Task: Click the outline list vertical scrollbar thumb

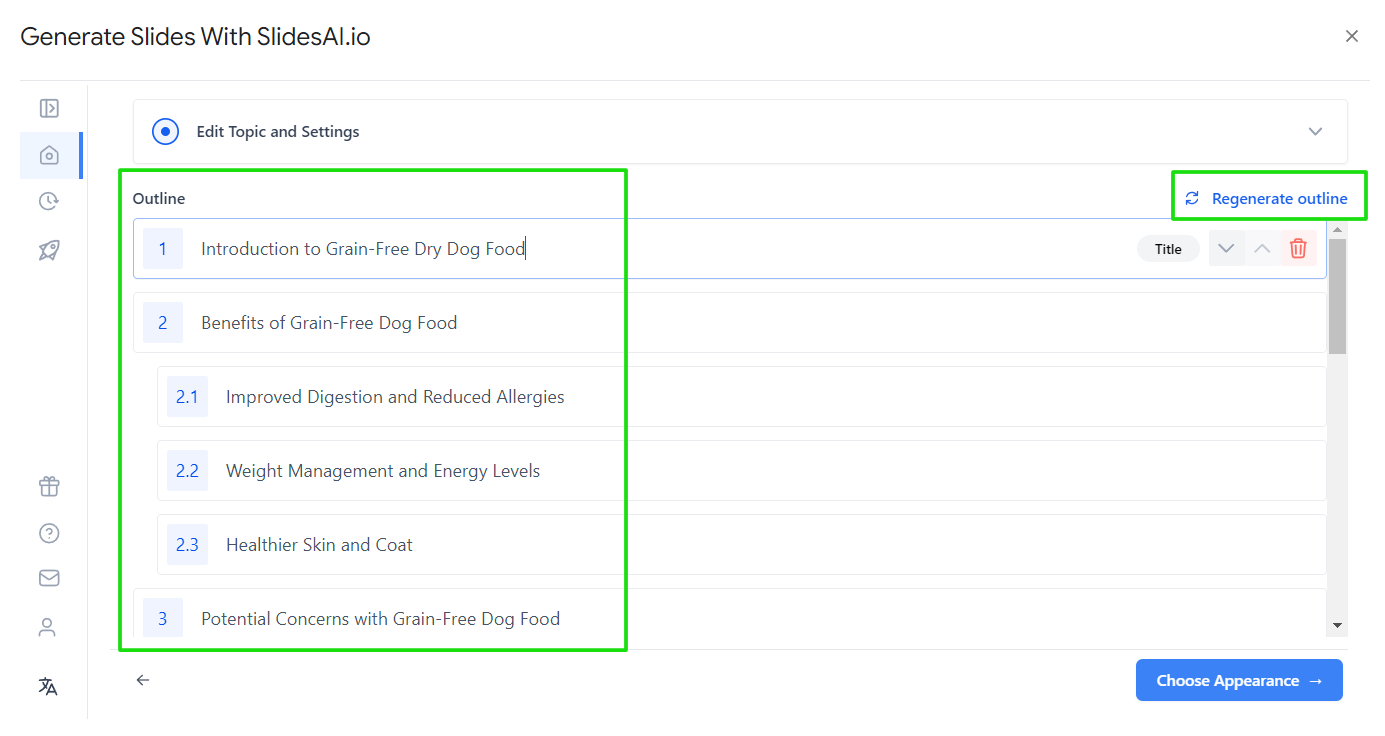Action: [1338, 296]
